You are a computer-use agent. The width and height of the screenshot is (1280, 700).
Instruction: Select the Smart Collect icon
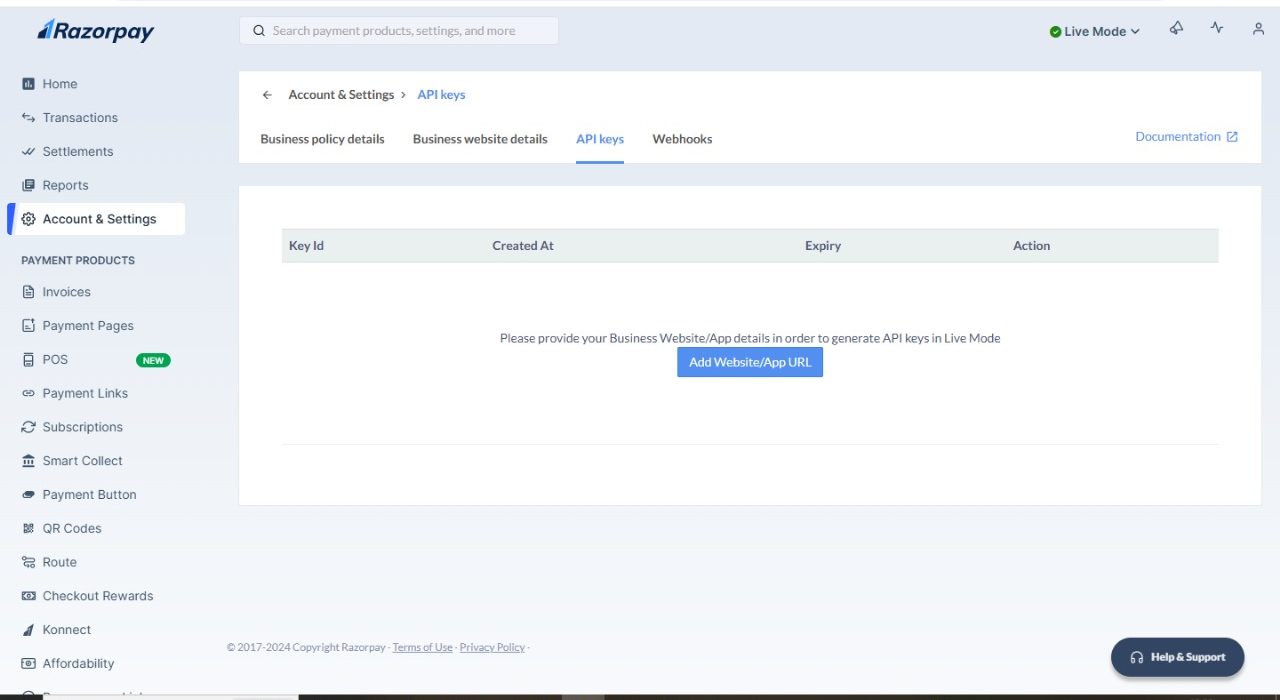click(29, 460)
